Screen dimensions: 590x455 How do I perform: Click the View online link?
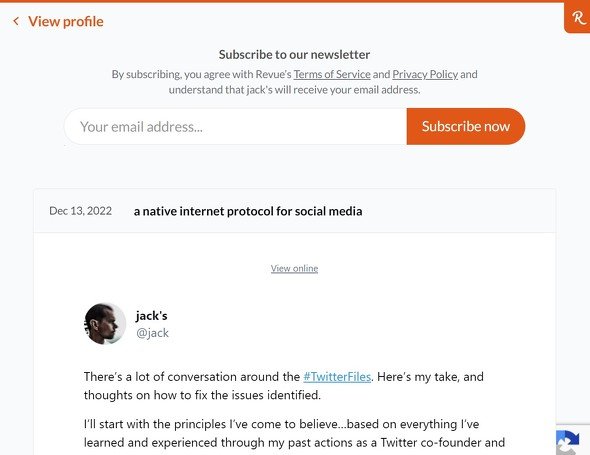(x=294, y=268)
